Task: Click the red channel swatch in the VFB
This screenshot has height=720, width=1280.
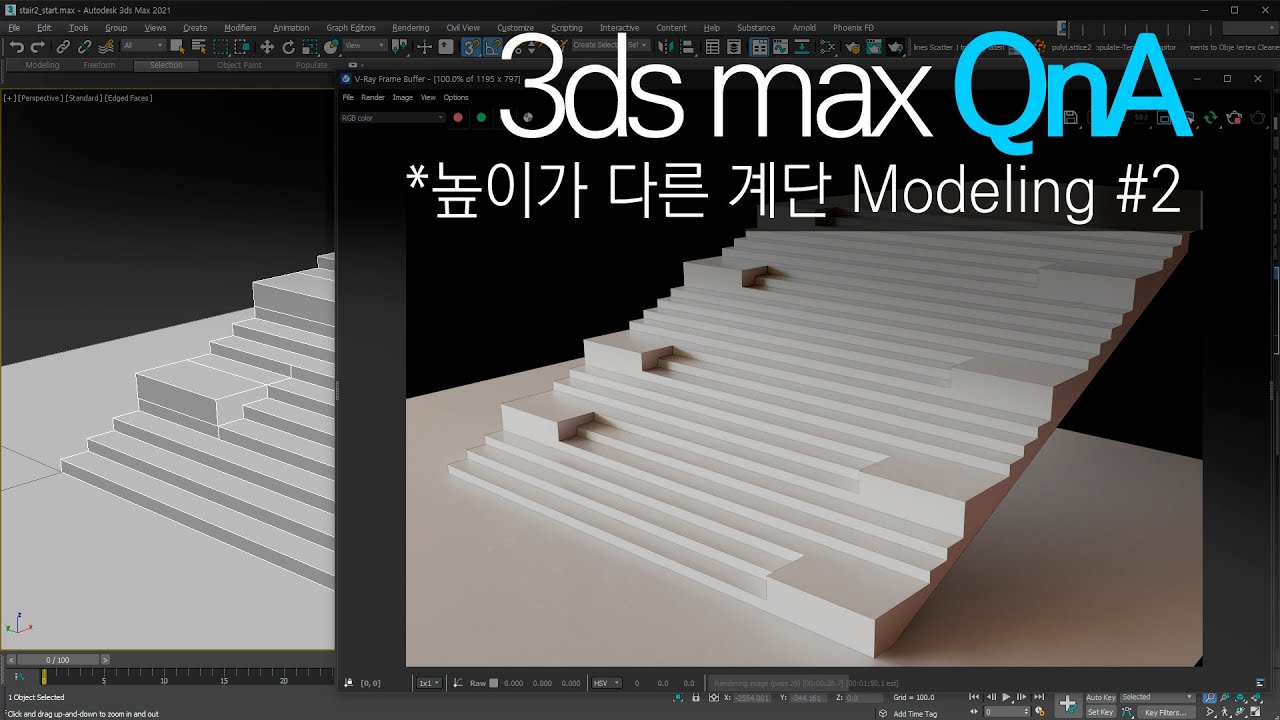Action: pyautogui.click(x=458, y=117)
